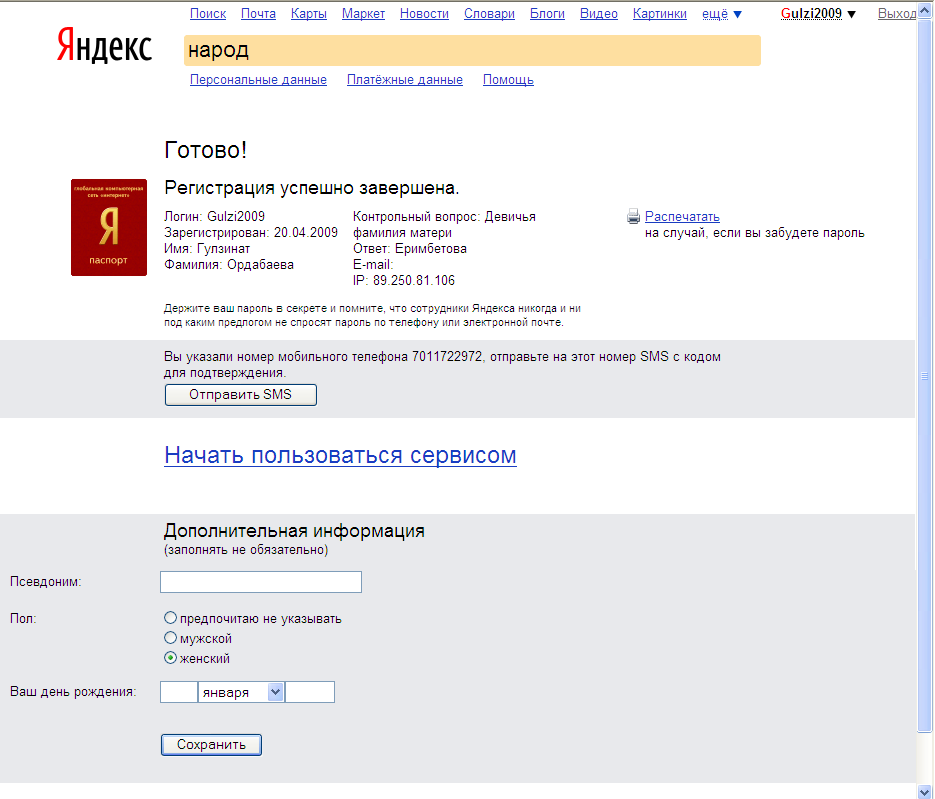Open Словари in the top navigation
This screenshot has height=799, width=935.
pyautogui.click(x=490, y=14)
